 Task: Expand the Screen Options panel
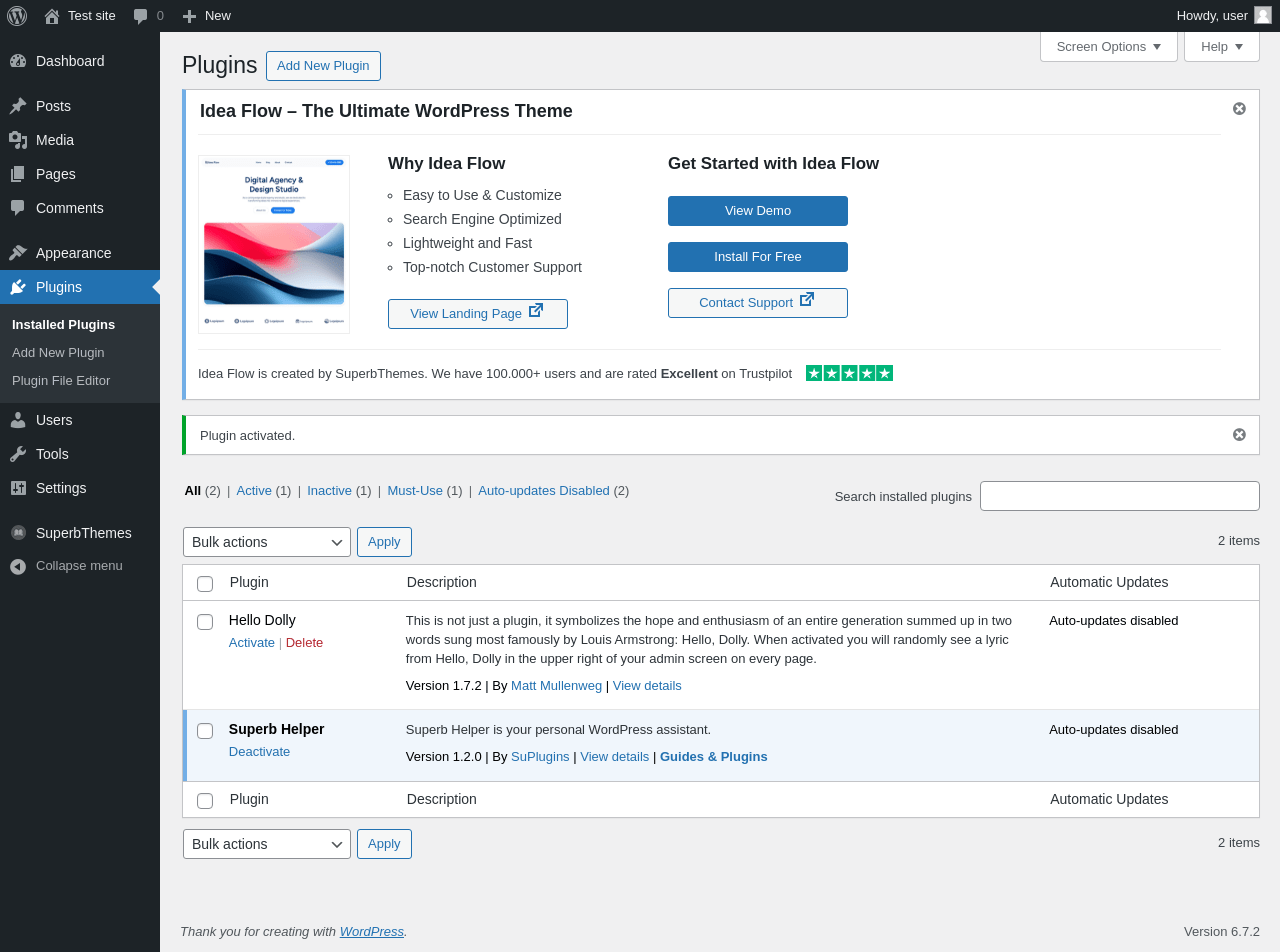click(1109, 46)
